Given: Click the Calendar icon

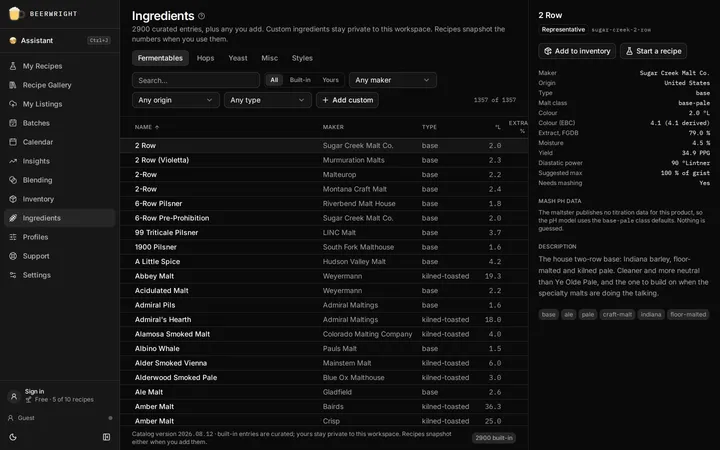Looking at the screenshot, I should [x=13, y=142].
